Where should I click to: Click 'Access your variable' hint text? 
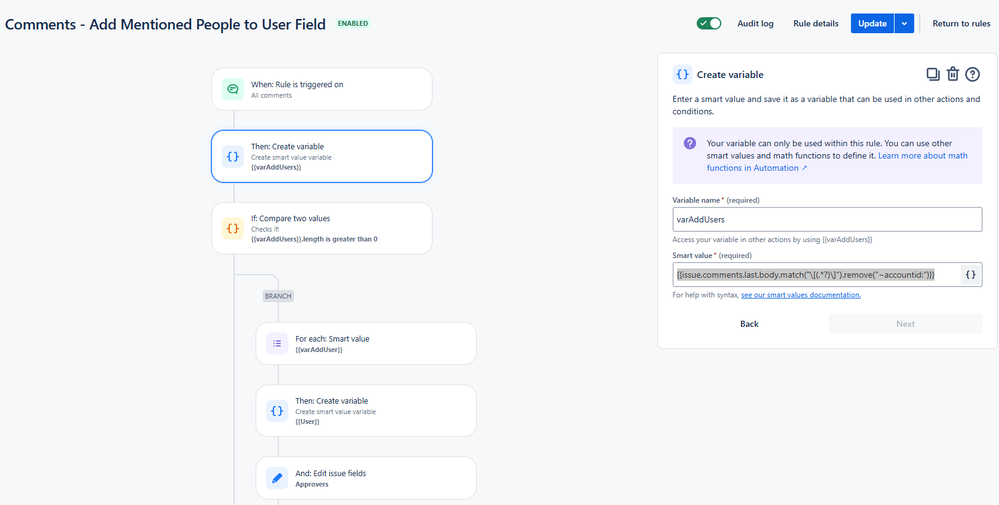[x=772, y=240]
